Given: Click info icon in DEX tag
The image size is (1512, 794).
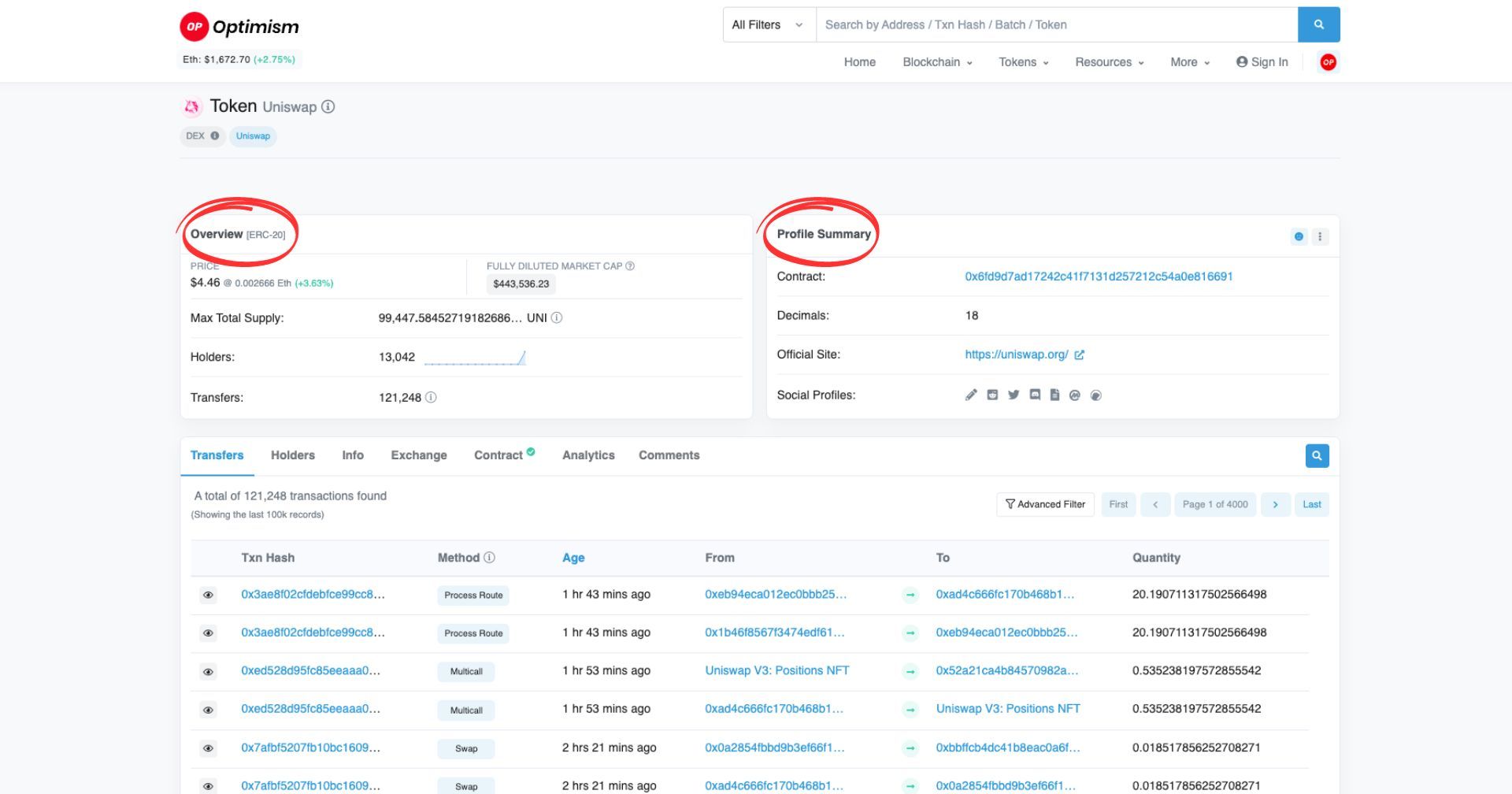Looking at the screenshot, I should [x=215, y=135].
